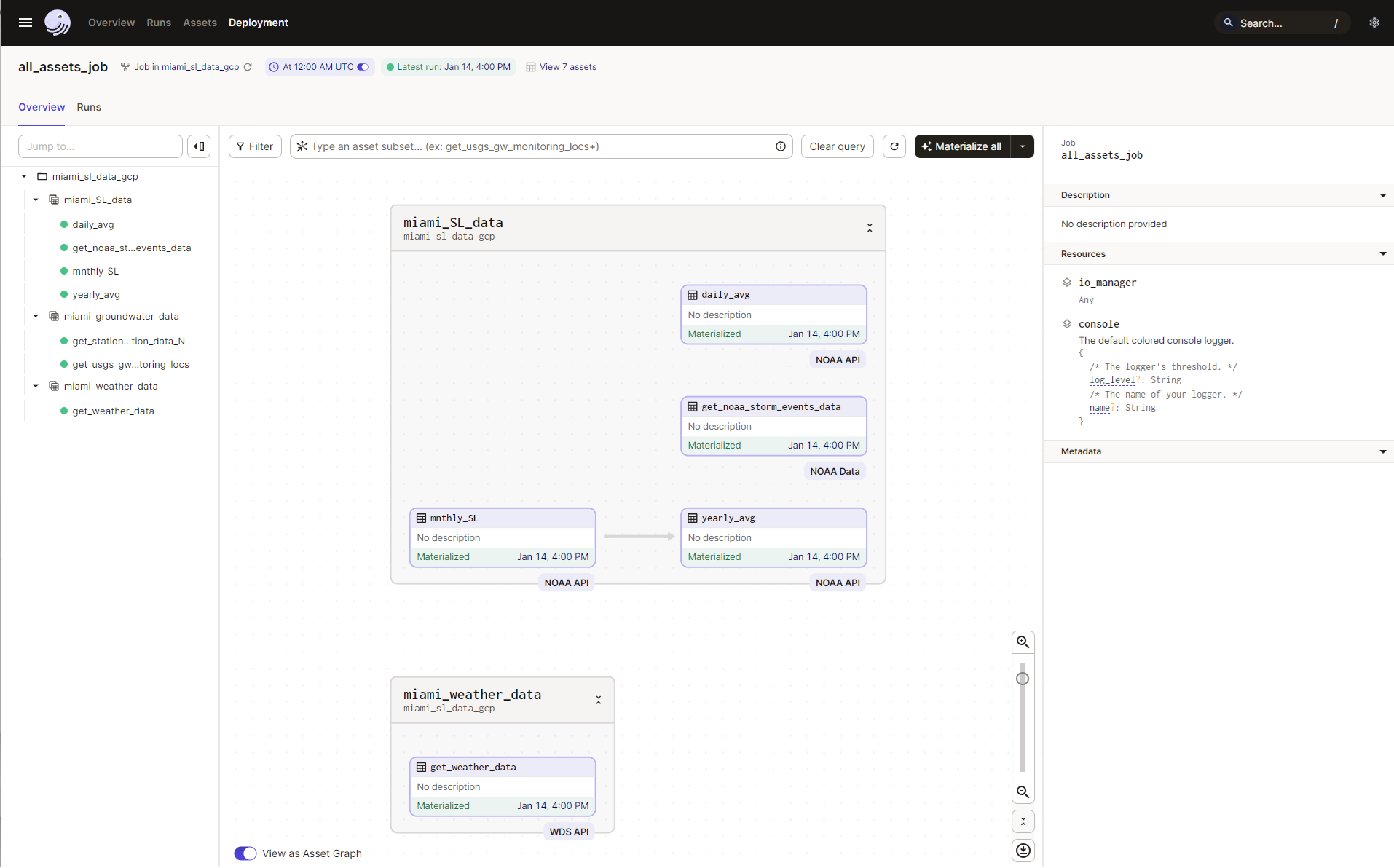
Task: Click the miami_groundwater_data group icon
Action: click(x=54, y=316)
